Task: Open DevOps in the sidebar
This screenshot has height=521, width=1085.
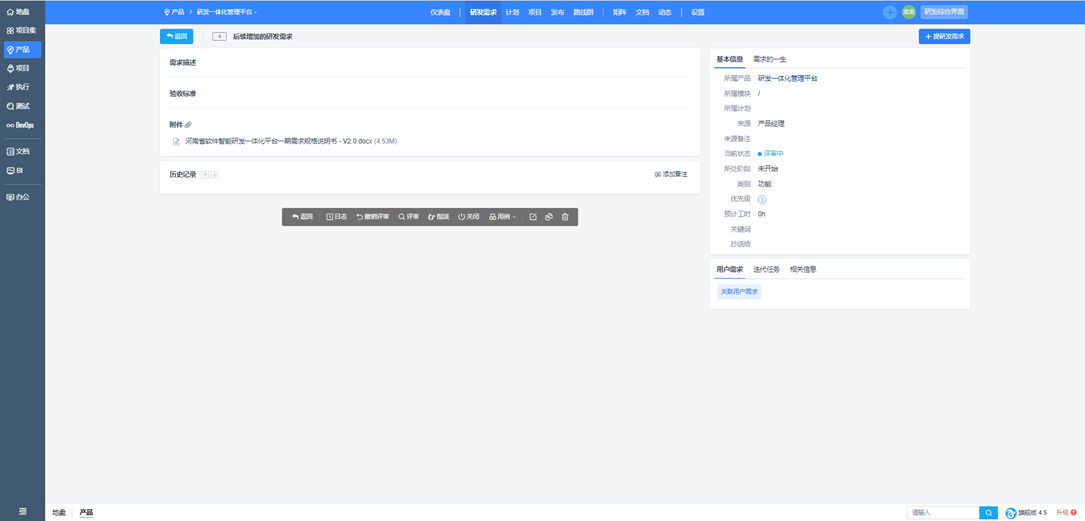Action: coord(22,125)
